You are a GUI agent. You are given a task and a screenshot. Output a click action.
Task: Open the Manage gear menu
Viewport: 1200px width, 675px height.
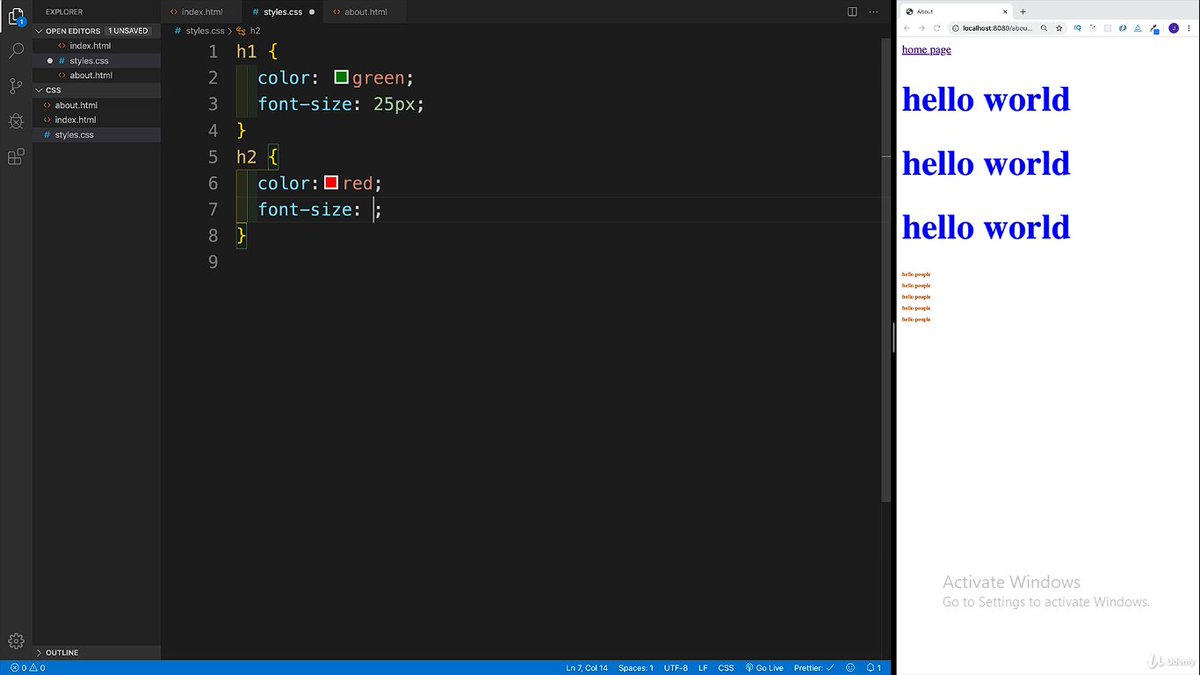(16, 641)
